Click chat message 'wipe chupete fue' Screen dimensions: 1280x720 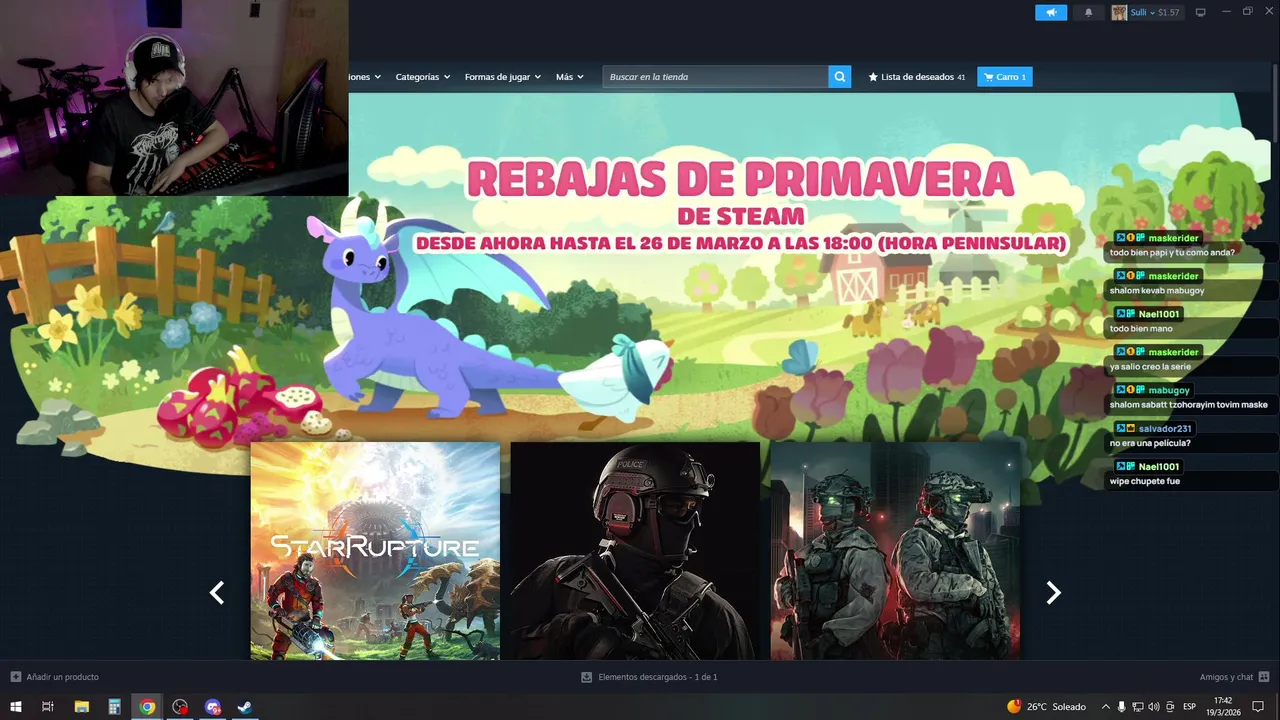(x=1145, y=481)
